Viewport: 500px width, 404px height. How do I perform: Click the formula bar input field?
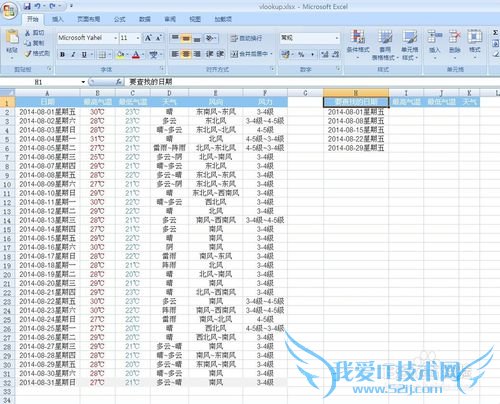click(x=313, y=82)
